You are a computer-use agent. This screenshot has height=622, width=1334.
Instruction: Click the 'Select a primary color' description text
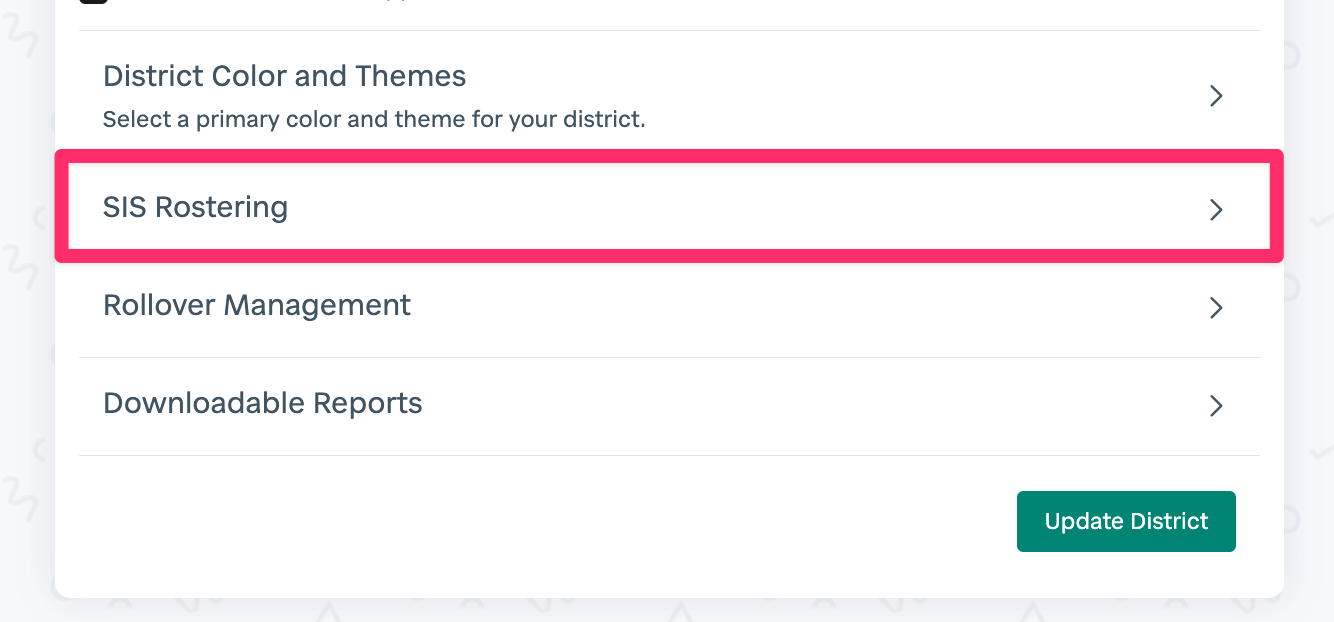374,120
